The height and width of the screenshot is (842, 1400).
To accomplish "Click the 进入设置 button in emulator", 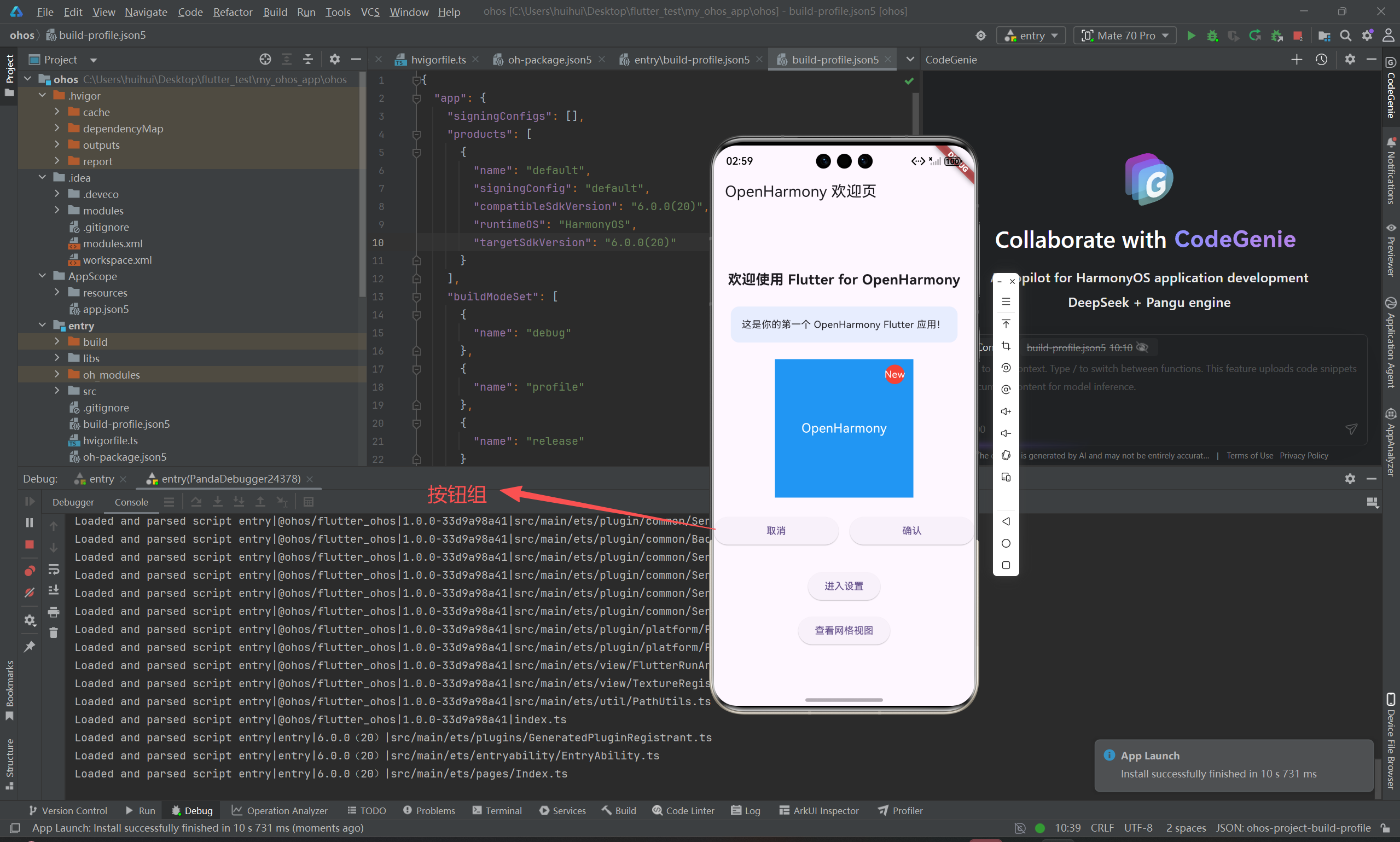I will (844, 586).
